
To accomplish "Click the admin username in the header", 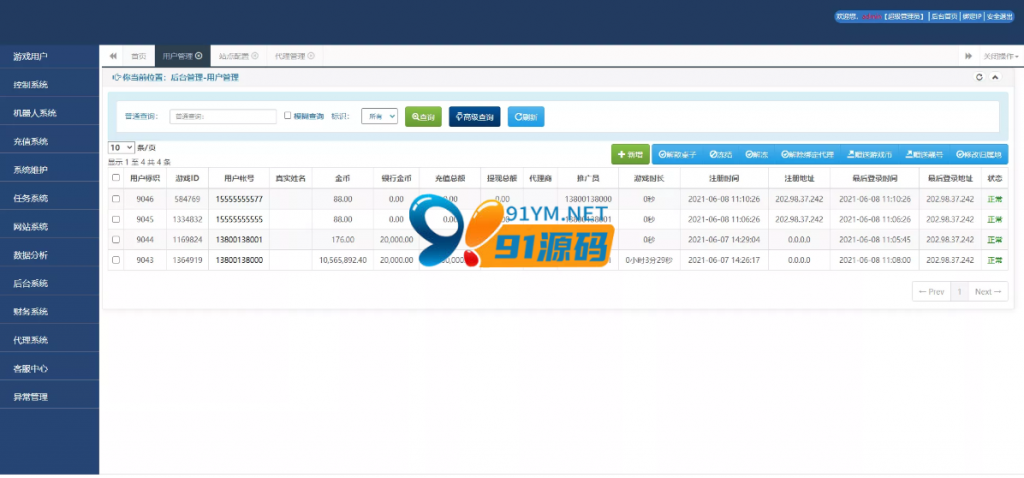I will (872, 17).
